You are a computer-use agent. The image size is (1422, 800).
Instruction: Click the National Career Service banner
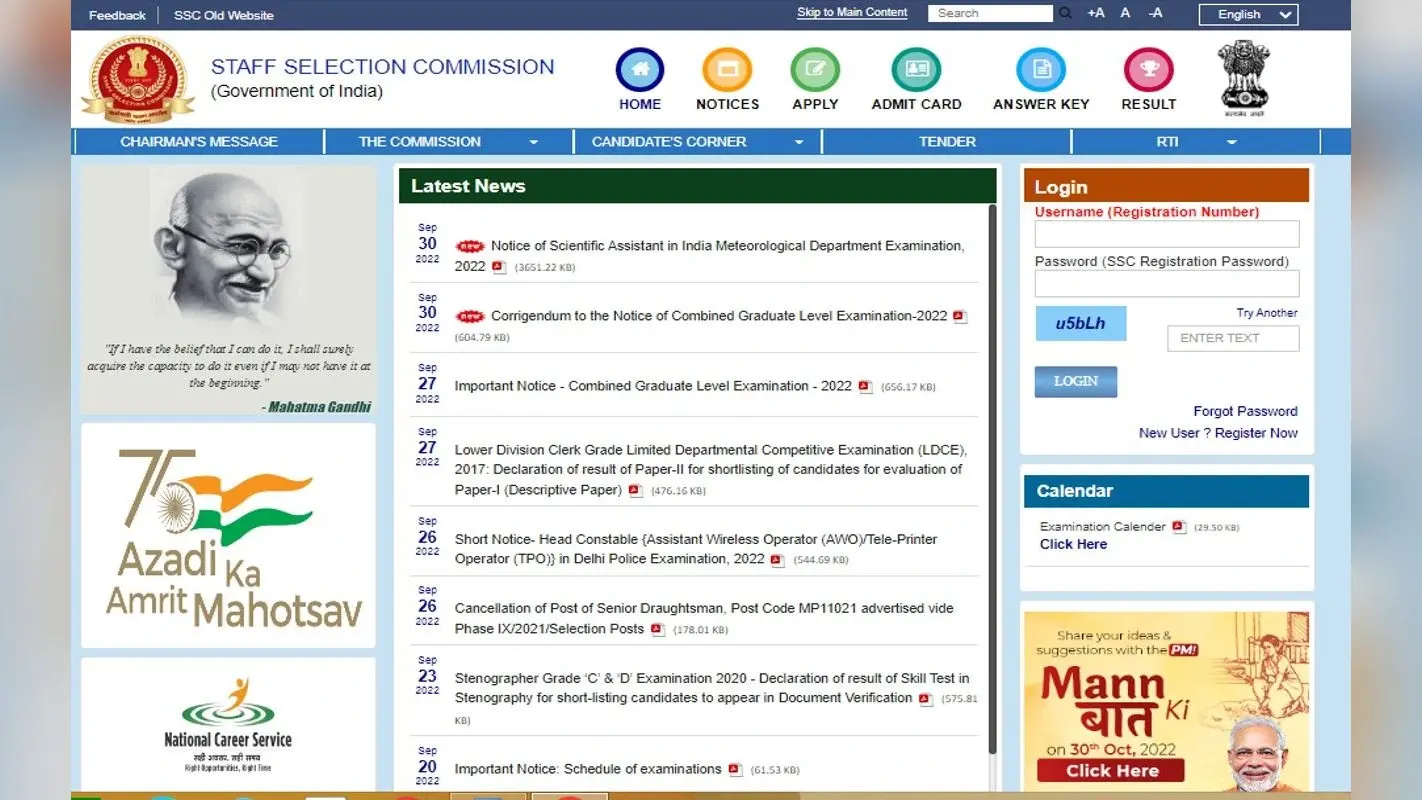point(228,725)
